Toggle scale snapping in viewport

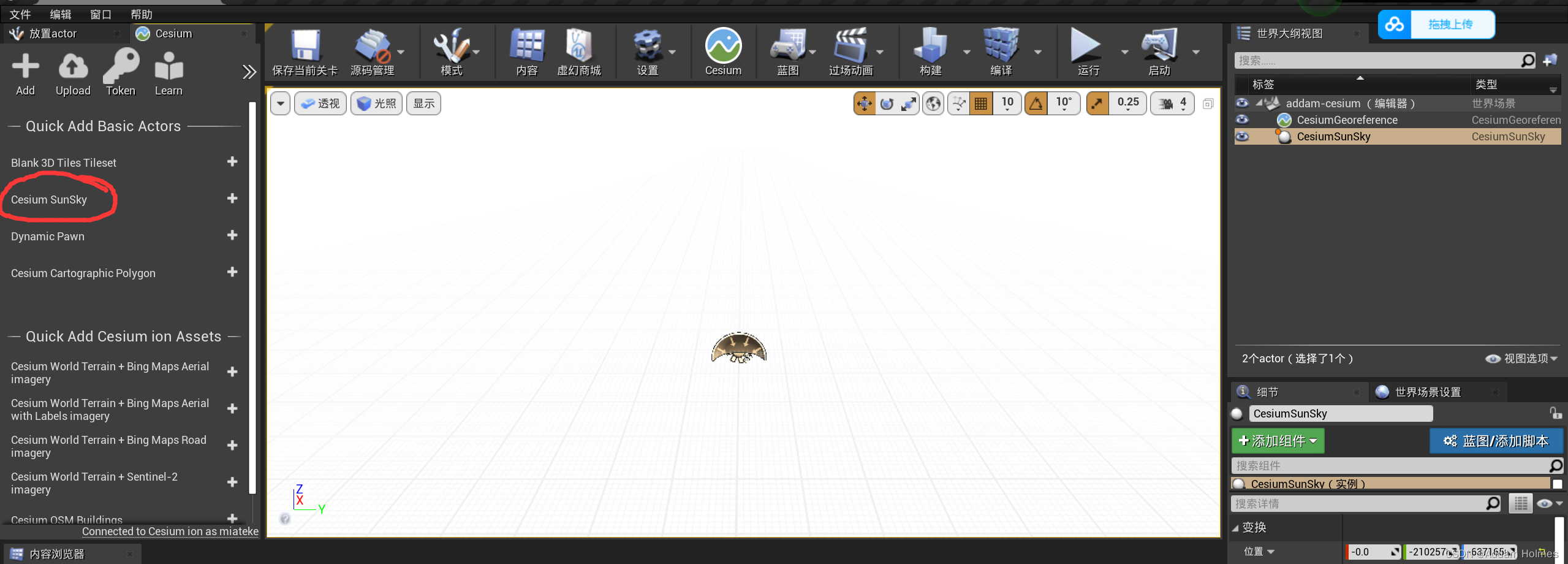pos(1097,104)
